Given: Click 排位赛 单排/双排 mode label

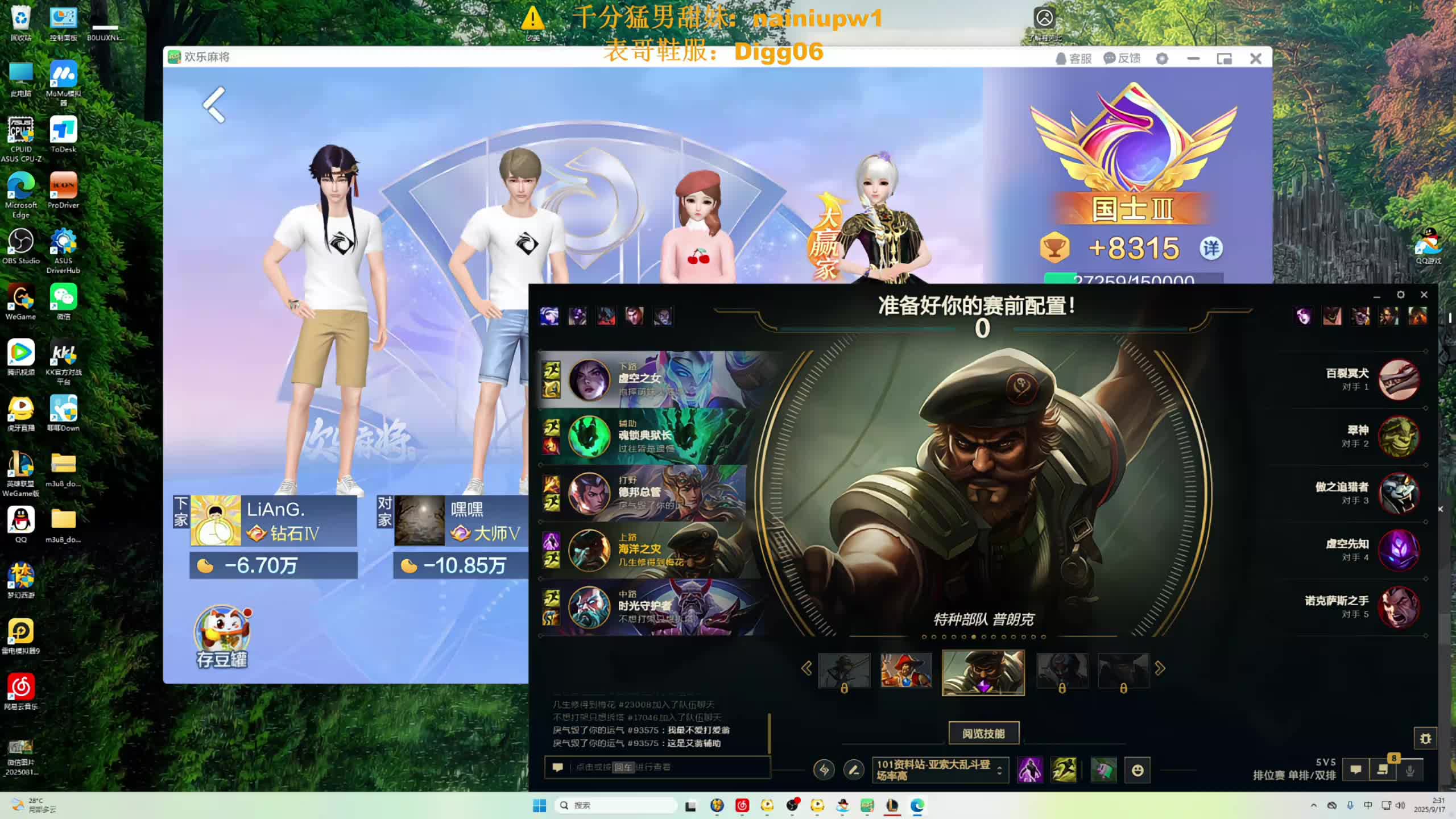Looking at the screenshot, I should point(1294,776).
